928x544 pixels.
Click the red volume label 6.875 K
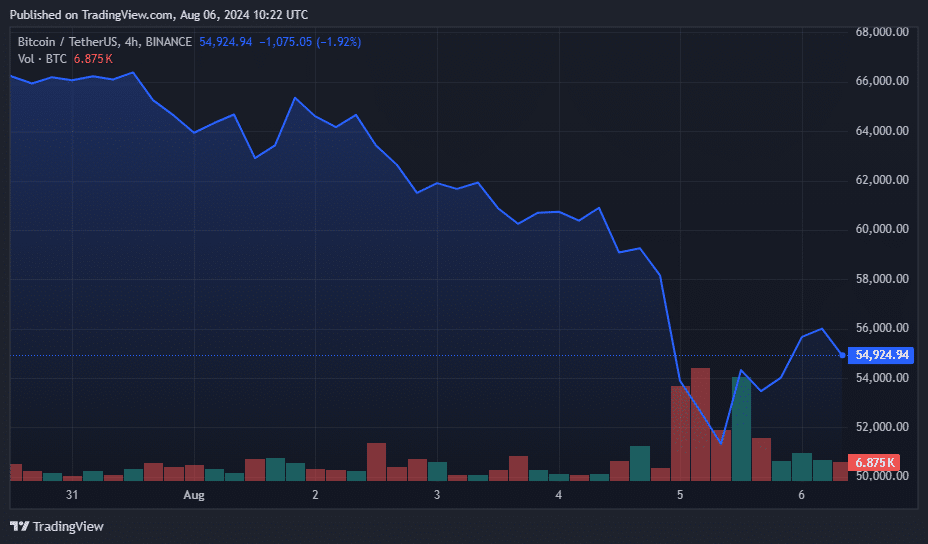pyautogui.click(x=874, y=462)
